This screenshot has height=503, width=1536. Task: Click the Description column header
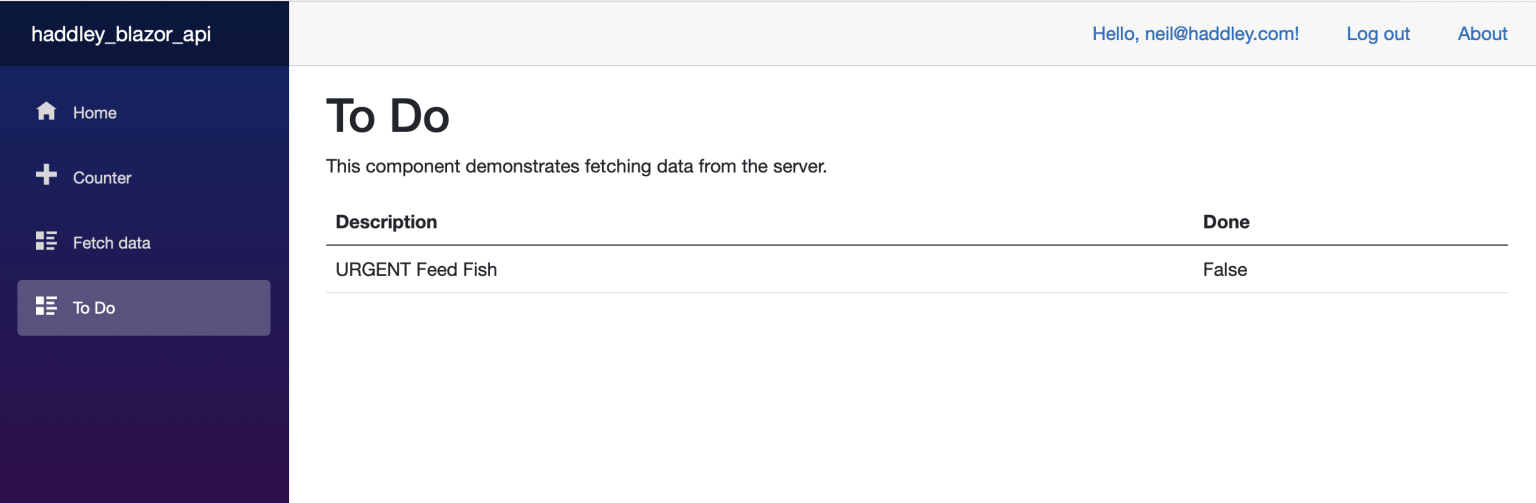click(386, 222)
